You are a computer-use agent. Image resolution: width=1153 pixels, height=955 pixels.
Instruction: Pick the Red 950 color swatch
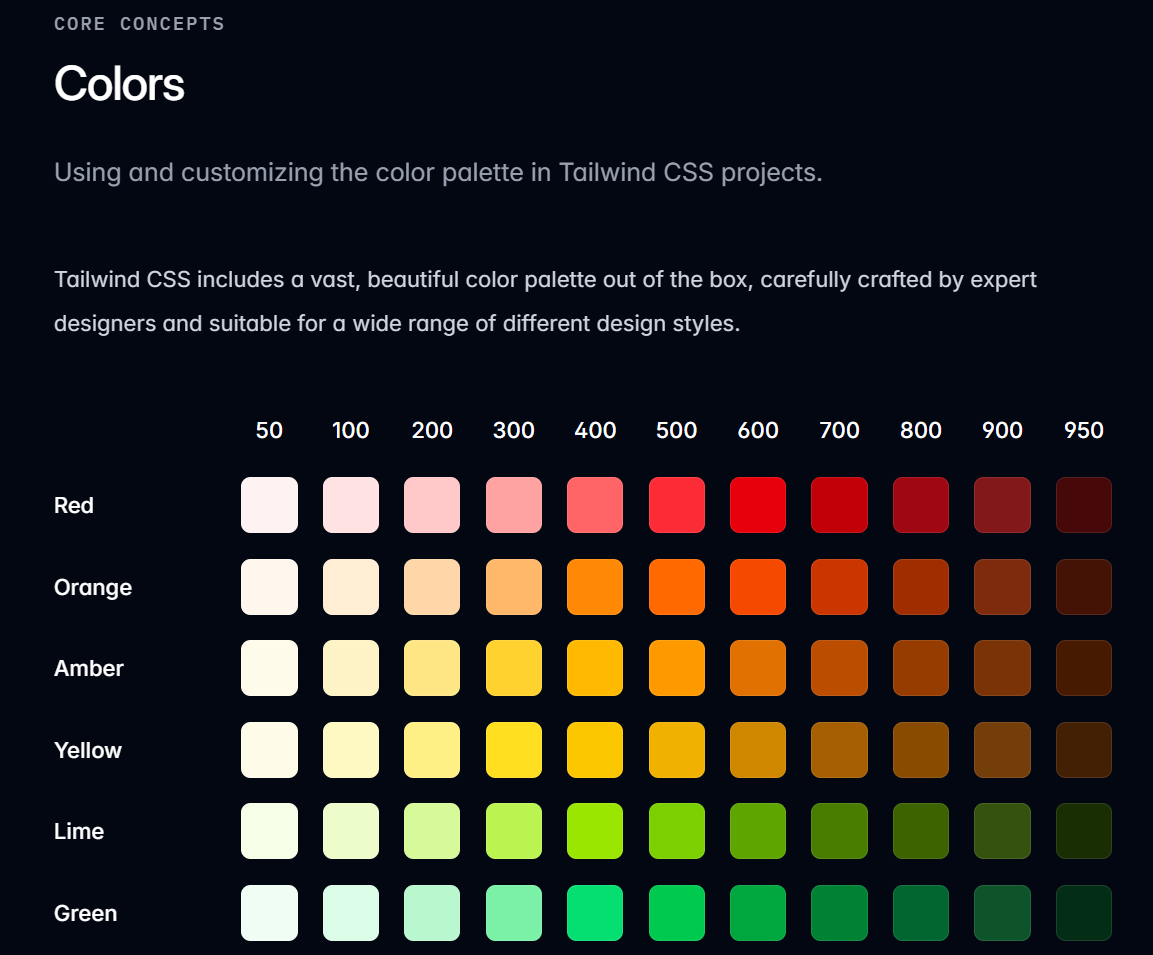pyautogui.click(x=1084, y=505)
